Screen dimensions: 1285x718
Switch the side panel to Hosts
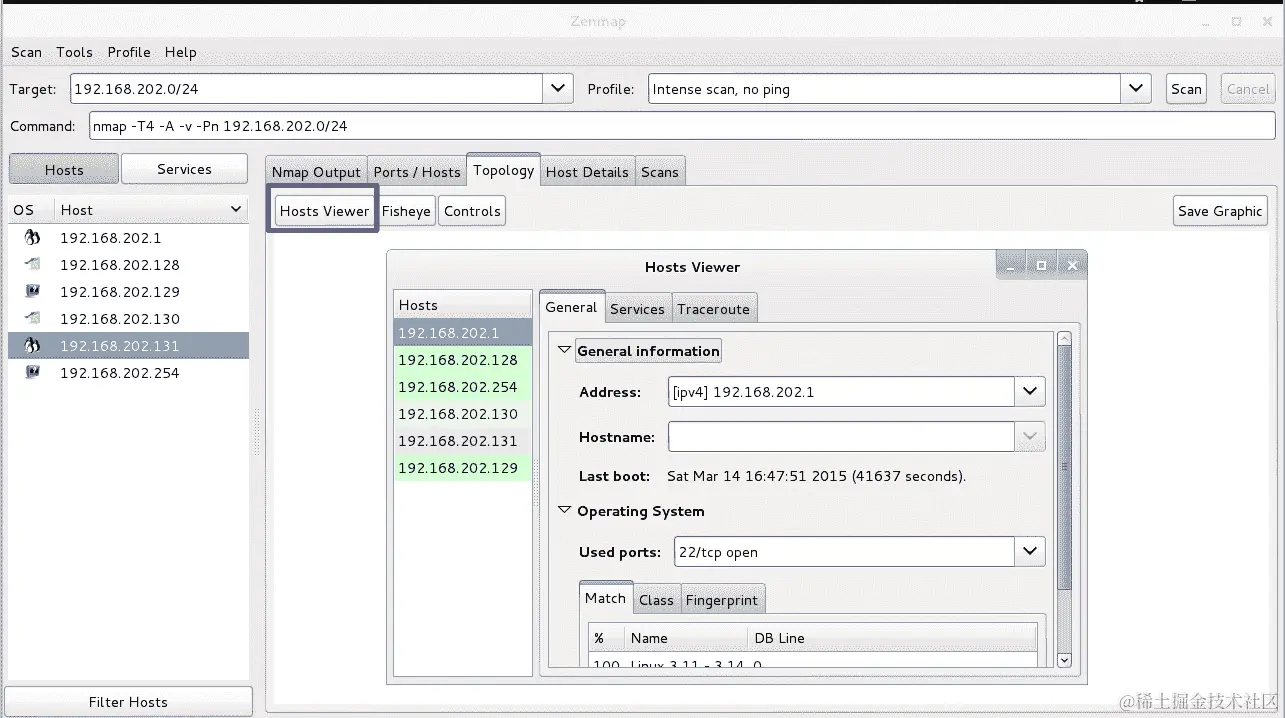64,169
